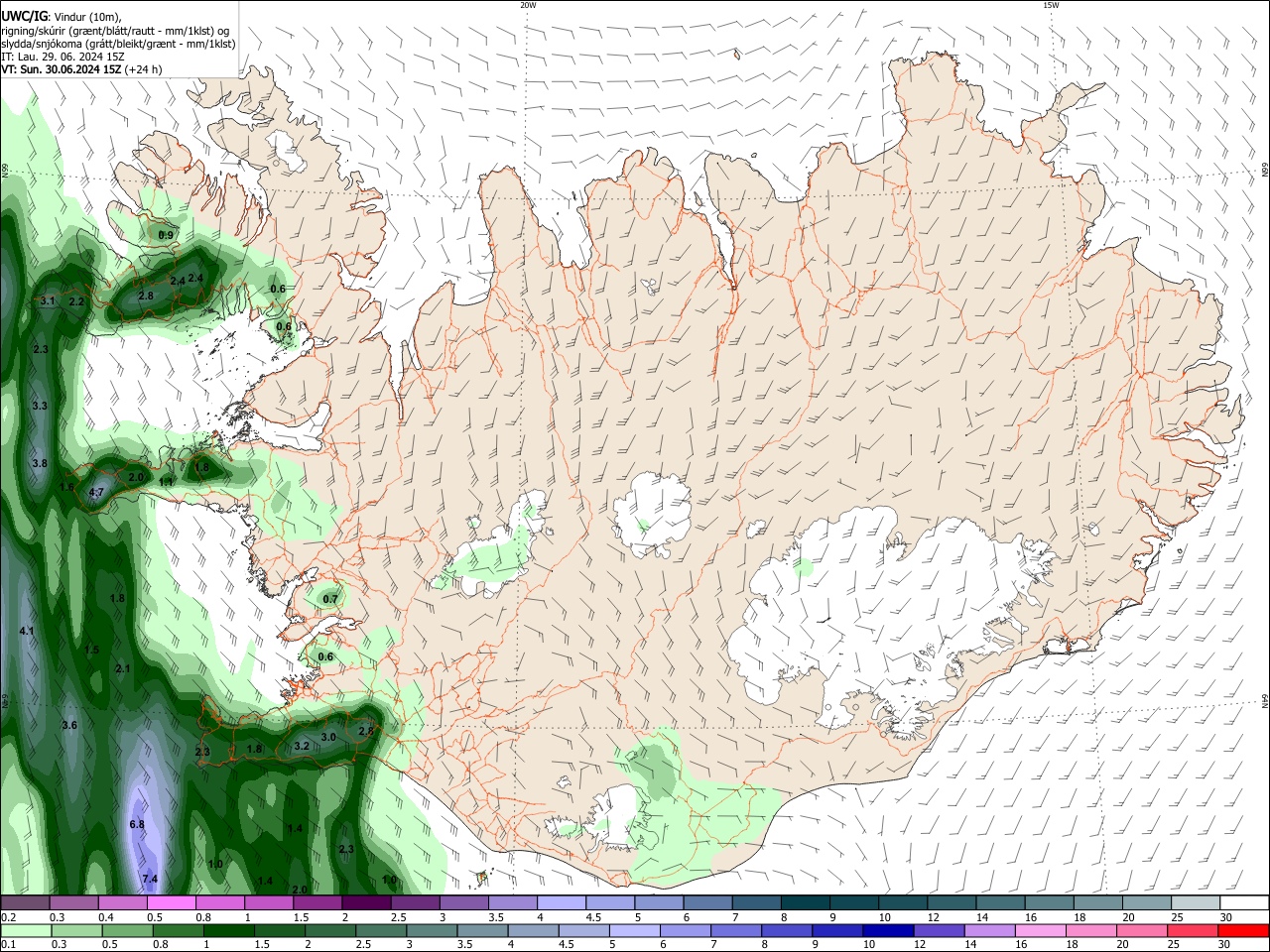Screen dimensions: 1270x952
Task: Click the "0.2" label under the upper scale
Action: [x=8, y=917]
